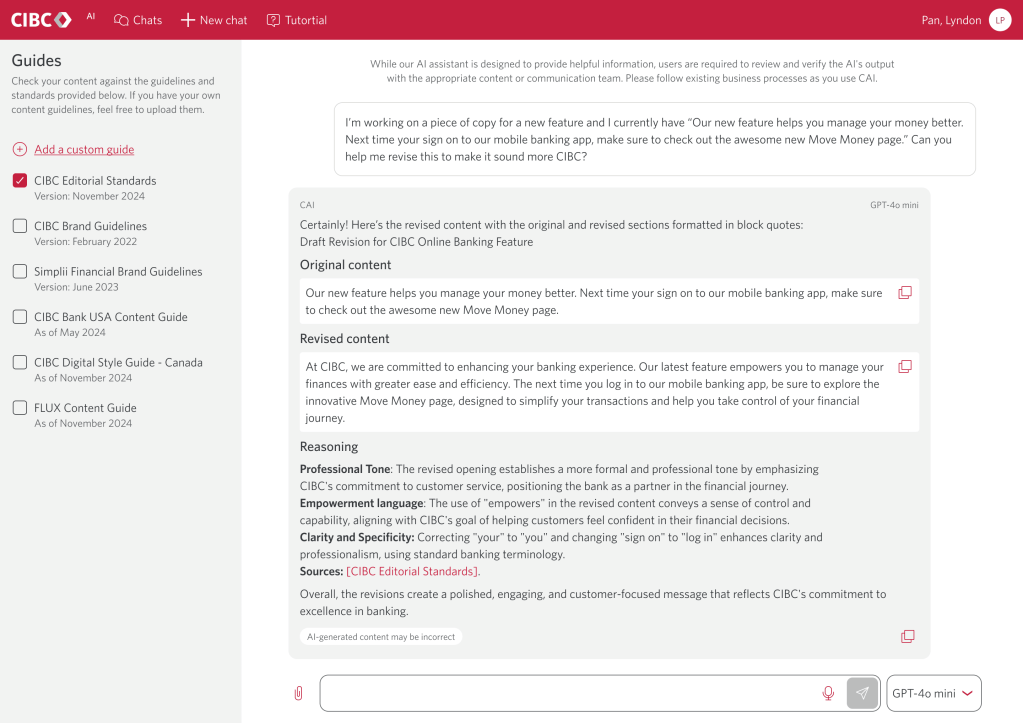Check the CIBC Brand Guidelines checkbox
The width and height of the screenshot is (1023, 723).
(x=20, y=226)
